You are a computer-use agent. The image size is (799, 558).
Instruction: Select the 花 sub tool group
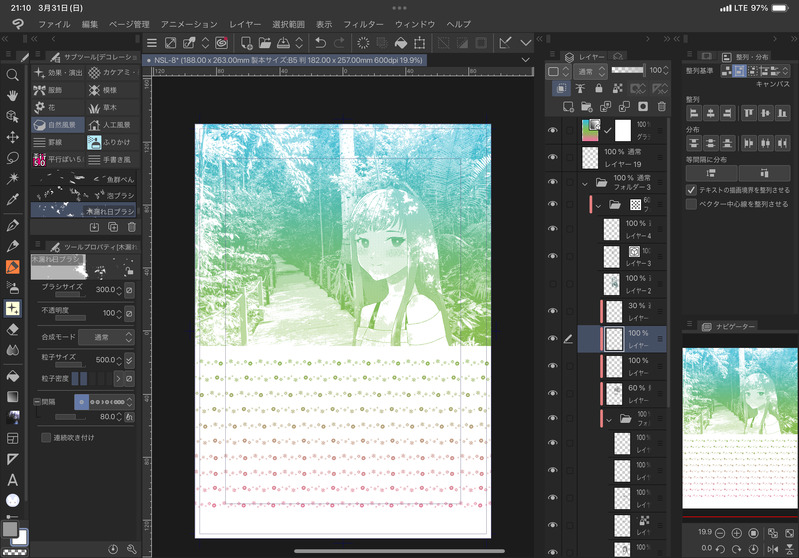point(57,108)
